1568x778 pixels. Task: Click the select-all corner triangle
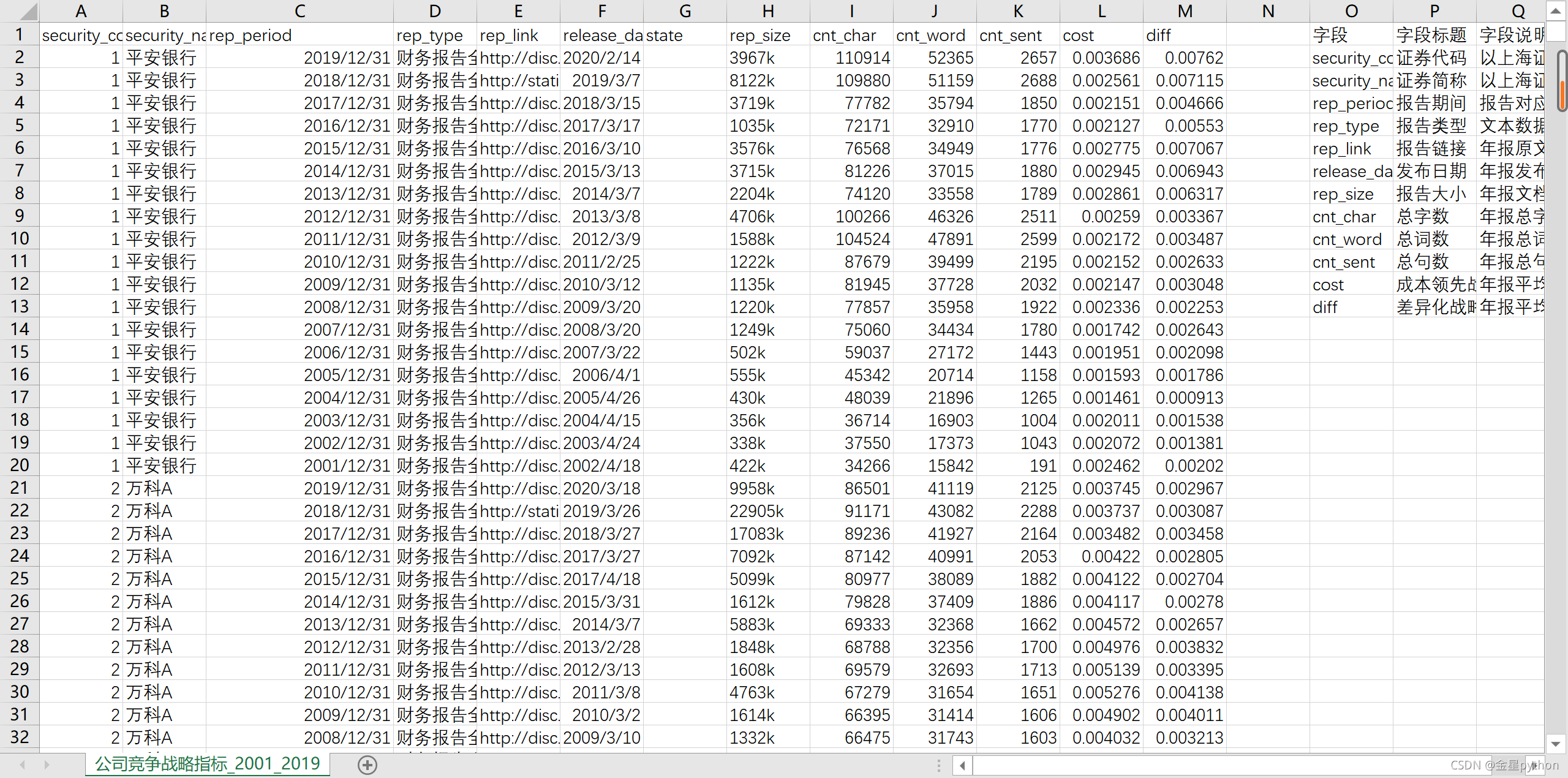pyautogui.click(x=28, y=11)
